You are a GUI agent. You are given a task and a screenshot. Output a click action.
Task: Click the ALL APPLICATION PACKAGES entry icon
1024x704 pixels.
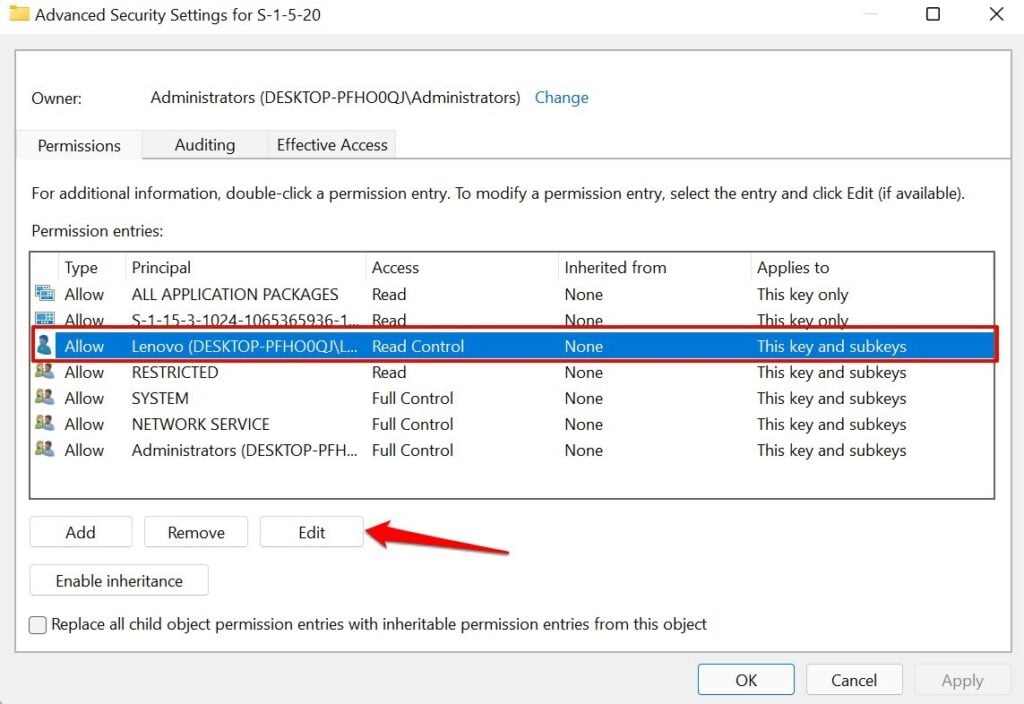coord(44,294)
